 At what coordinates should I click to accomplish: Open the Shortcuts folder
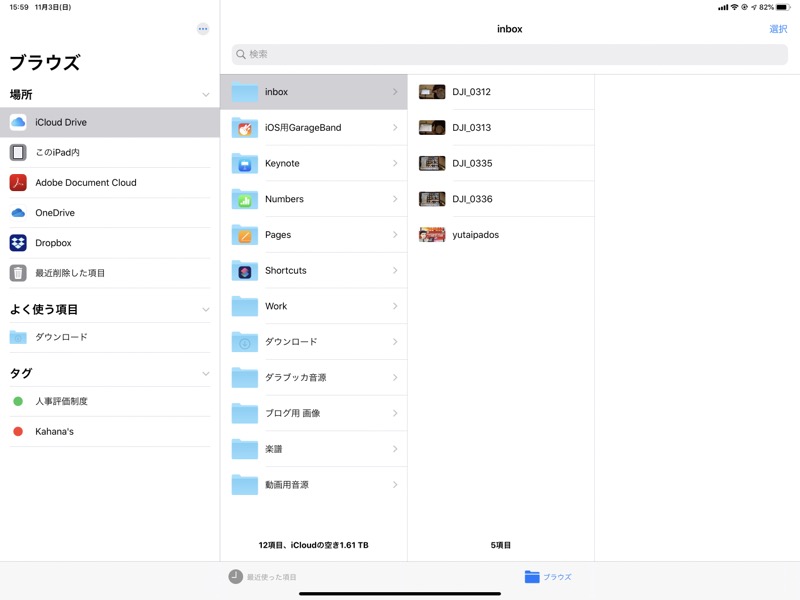point(285,270)
